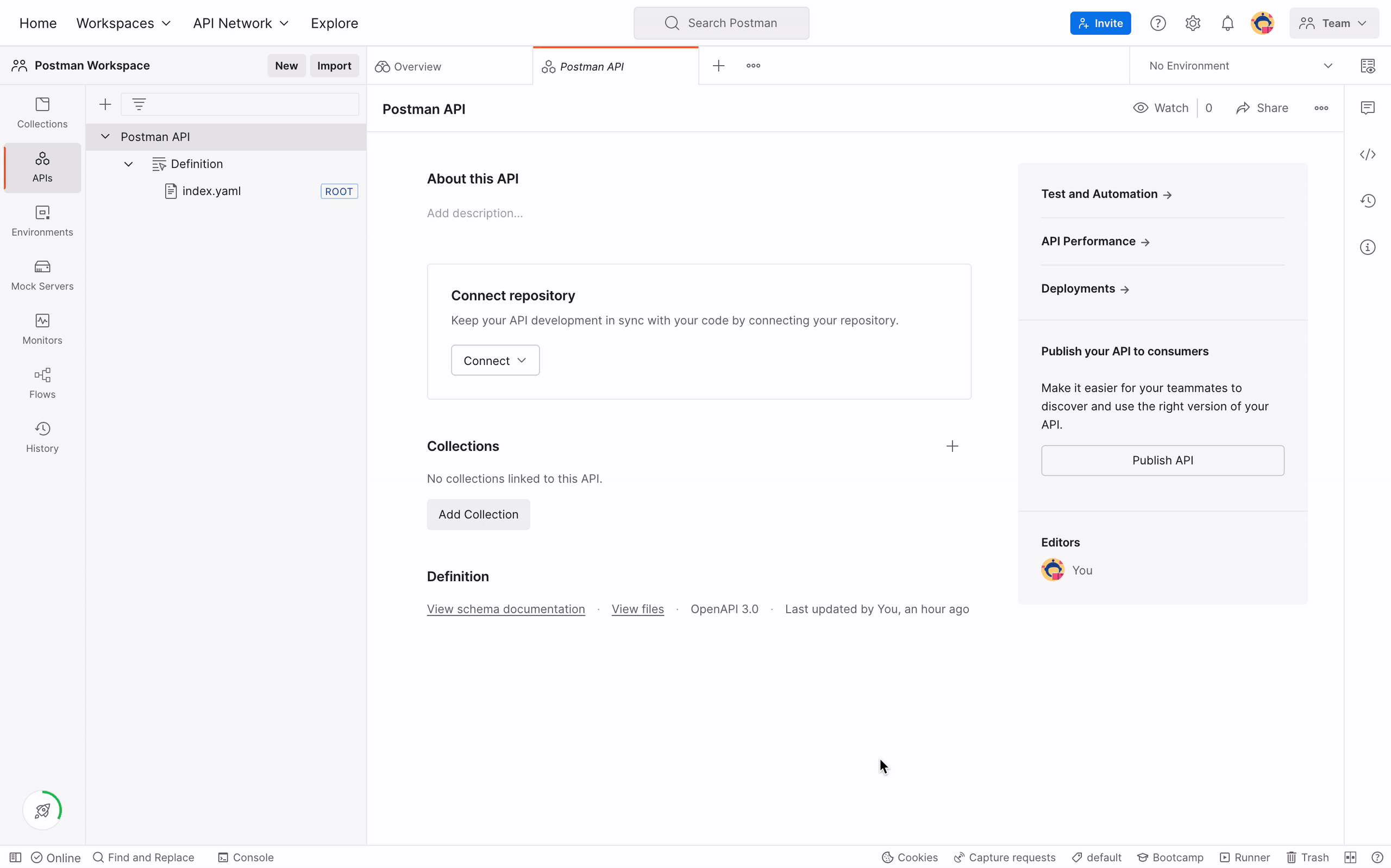
Task: Open Cookies from the status bar
Action: [910, 857]
